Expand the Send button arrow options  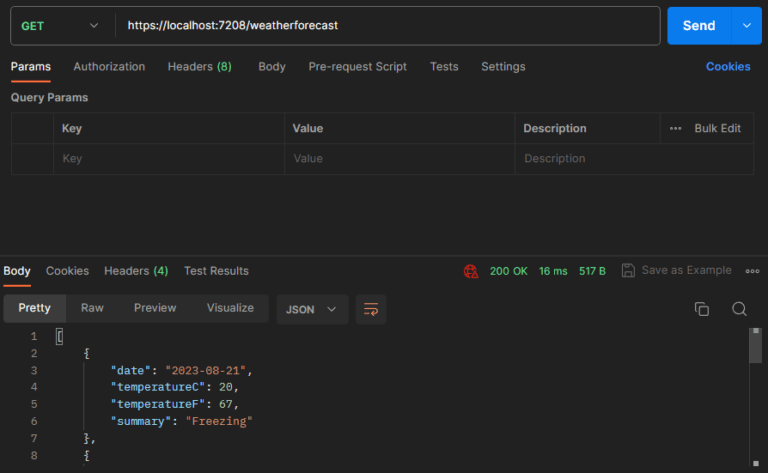[746, 25]
